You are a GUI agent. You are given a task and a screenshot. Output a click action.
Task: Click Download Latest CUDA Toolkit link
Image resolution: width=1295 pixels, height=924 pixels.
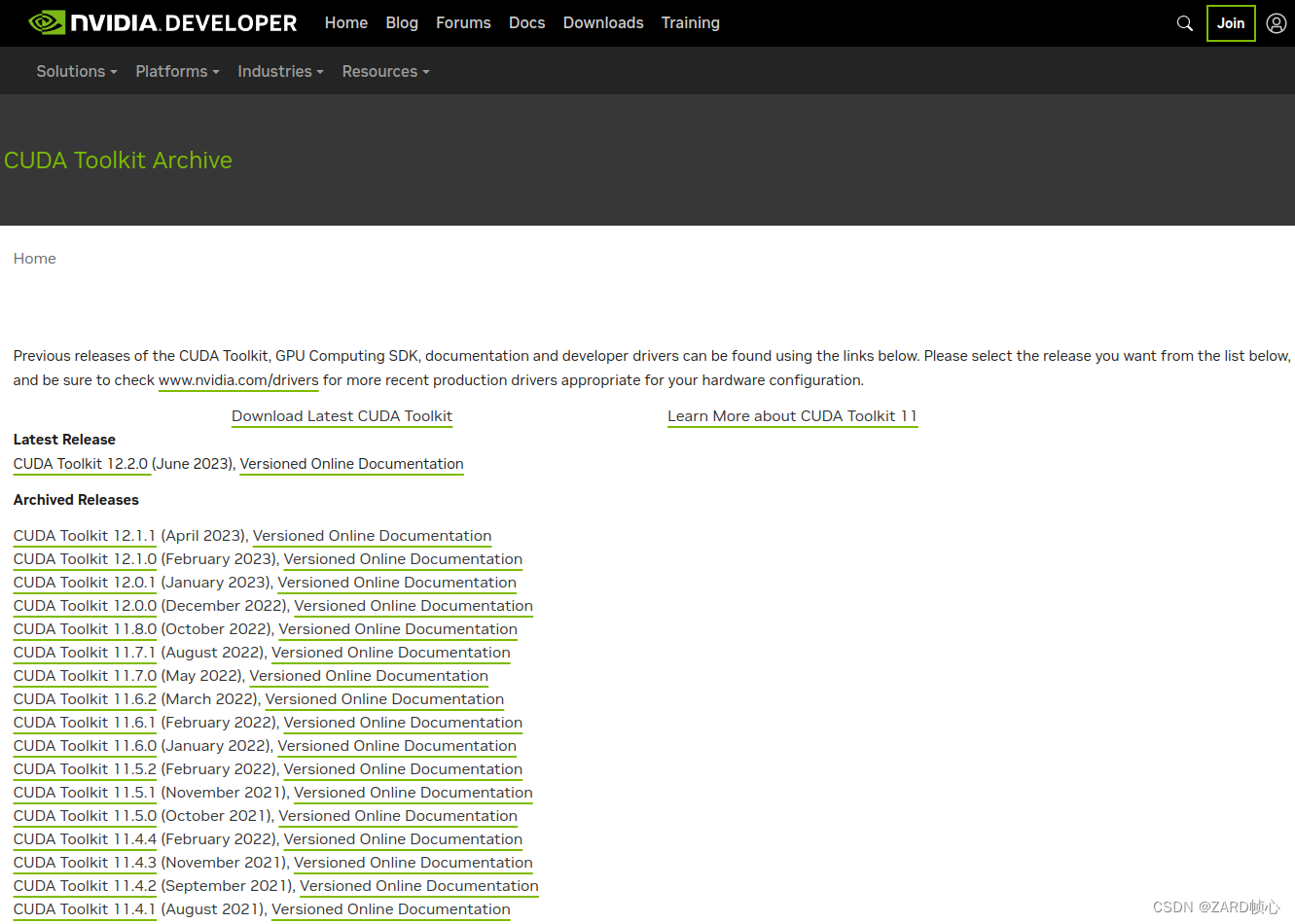tap(342, 416)
